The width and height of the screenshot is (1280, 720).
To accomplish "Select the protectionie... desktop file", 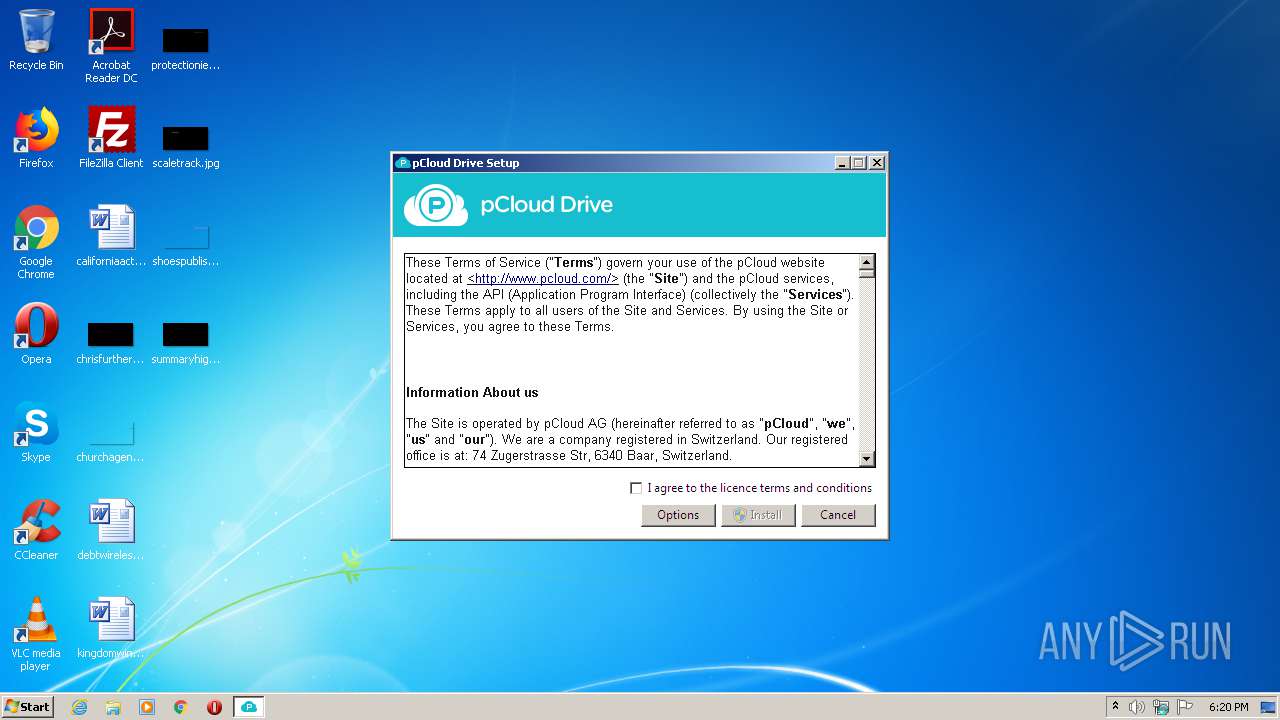I will (x=185, y=48).
